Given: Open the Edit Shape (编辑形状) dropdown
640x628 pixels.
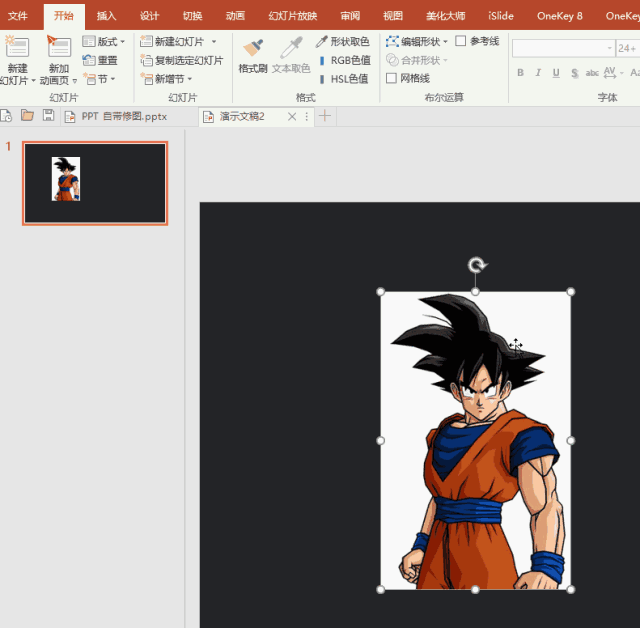Looking at the screenshot, I should (x=417, y=42).
